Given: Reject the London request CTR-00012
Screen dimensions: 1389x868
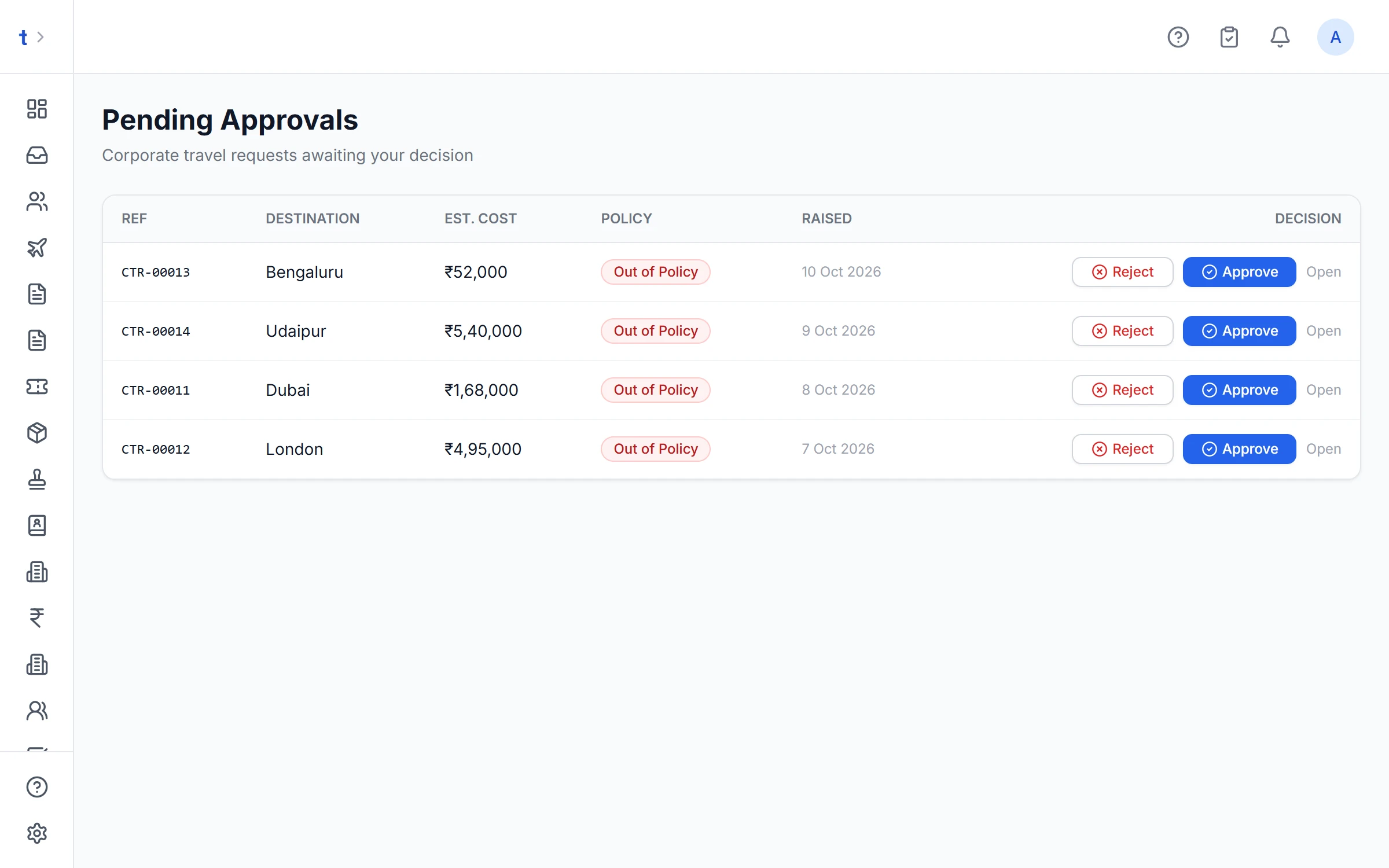Looking at the screenshot, I should click(1122, 449).
